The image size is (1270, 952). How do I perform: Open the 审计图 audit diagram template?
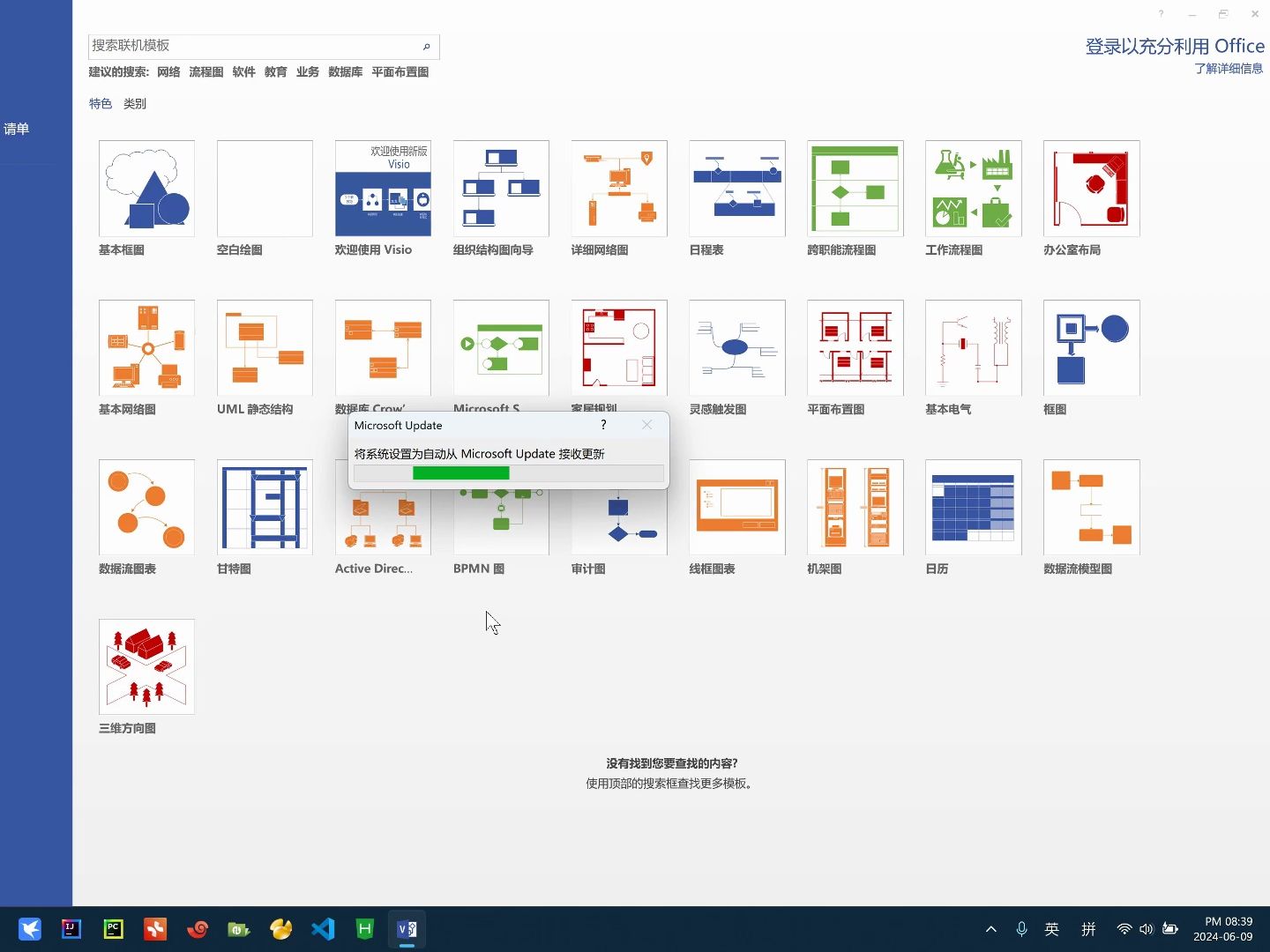point(619,522)
